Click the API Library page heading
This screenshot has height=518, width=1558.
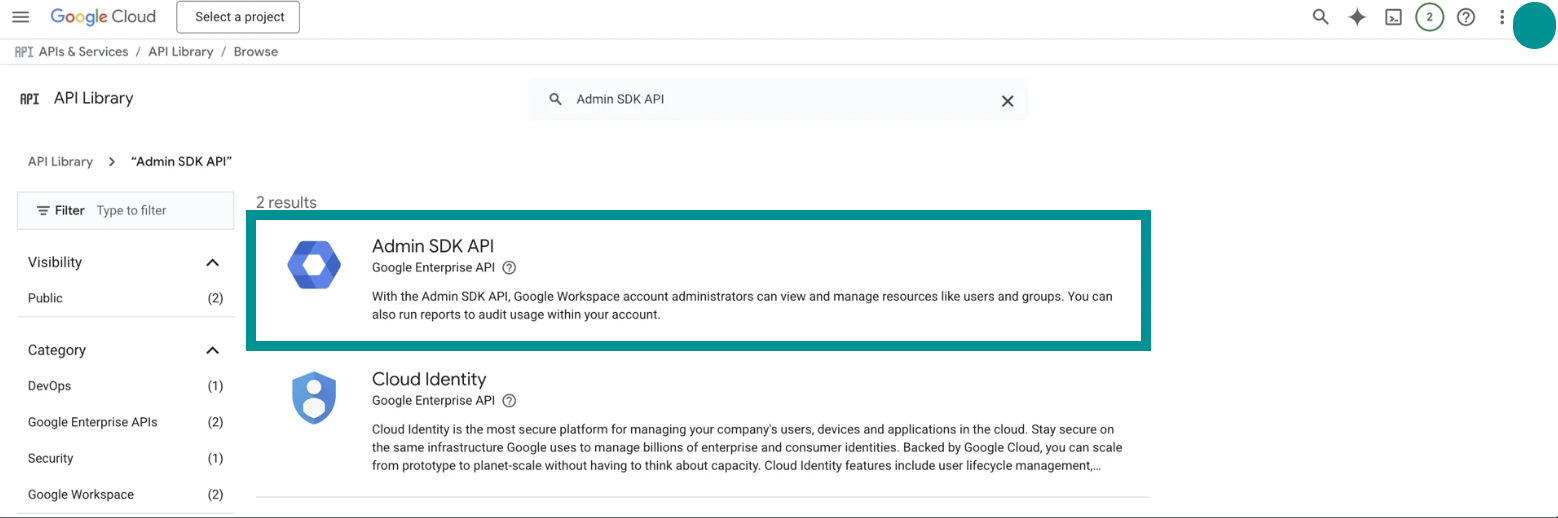coord(93,98)
